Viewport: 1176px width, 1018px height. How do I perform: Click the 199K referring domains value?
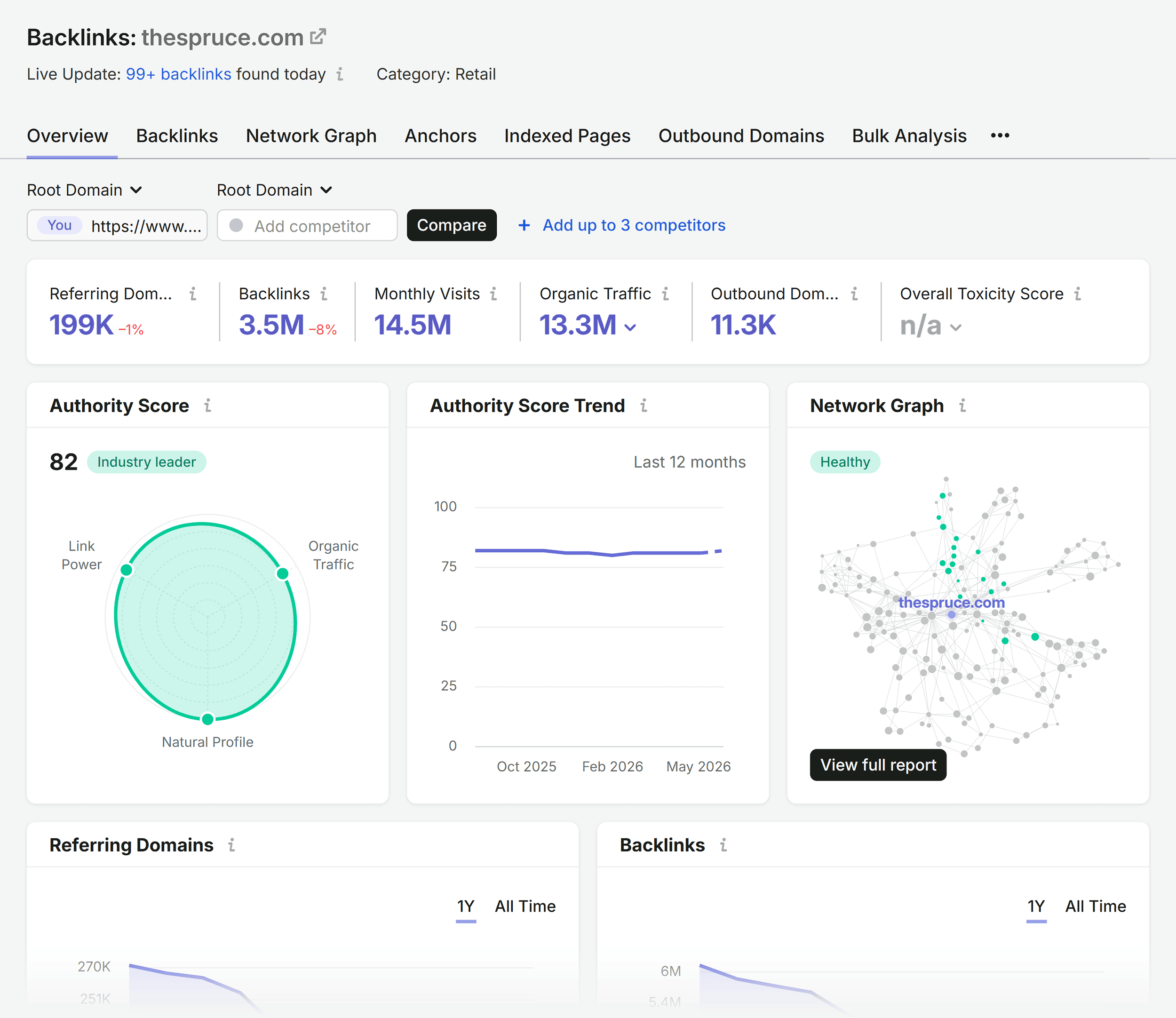coord(81,325)
